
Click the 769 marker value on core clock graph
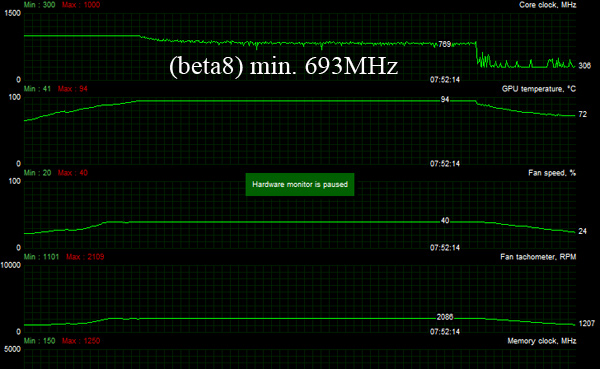(444, 44)
